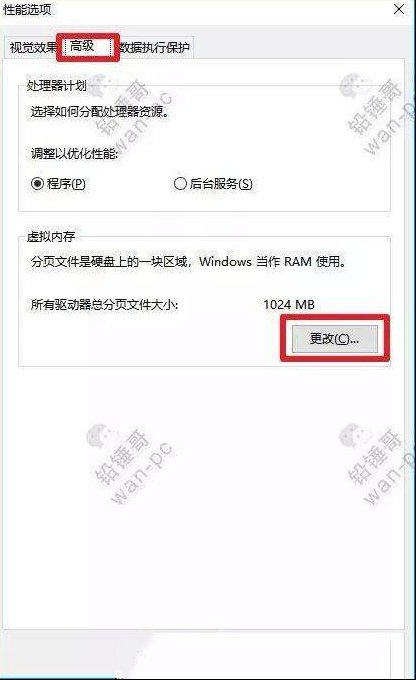416x680 pixels.
Task: Select the 程序(P) radio button
Action: 58,184
